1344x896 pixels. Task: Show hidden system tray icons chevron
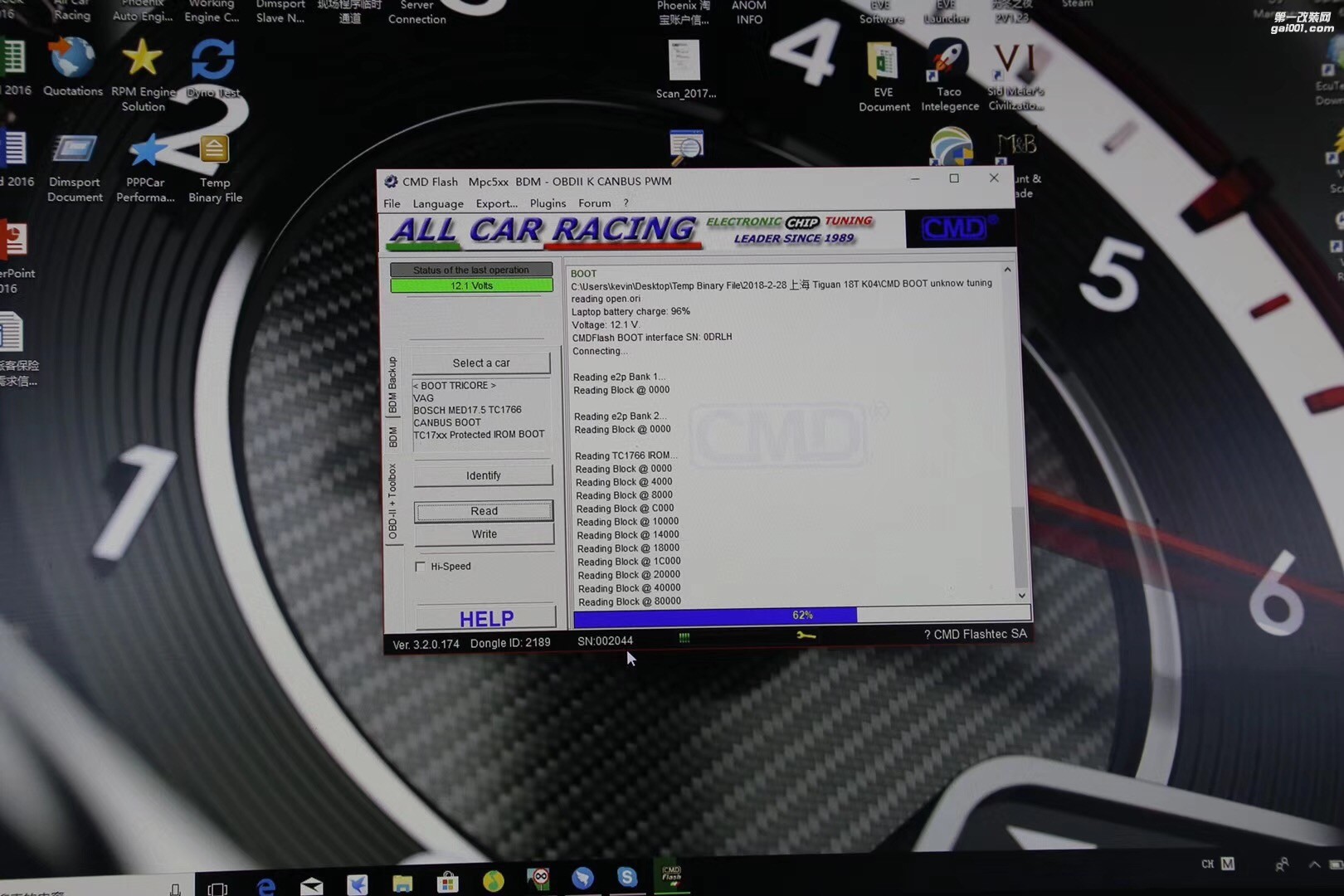click(x=1315, y=864)
